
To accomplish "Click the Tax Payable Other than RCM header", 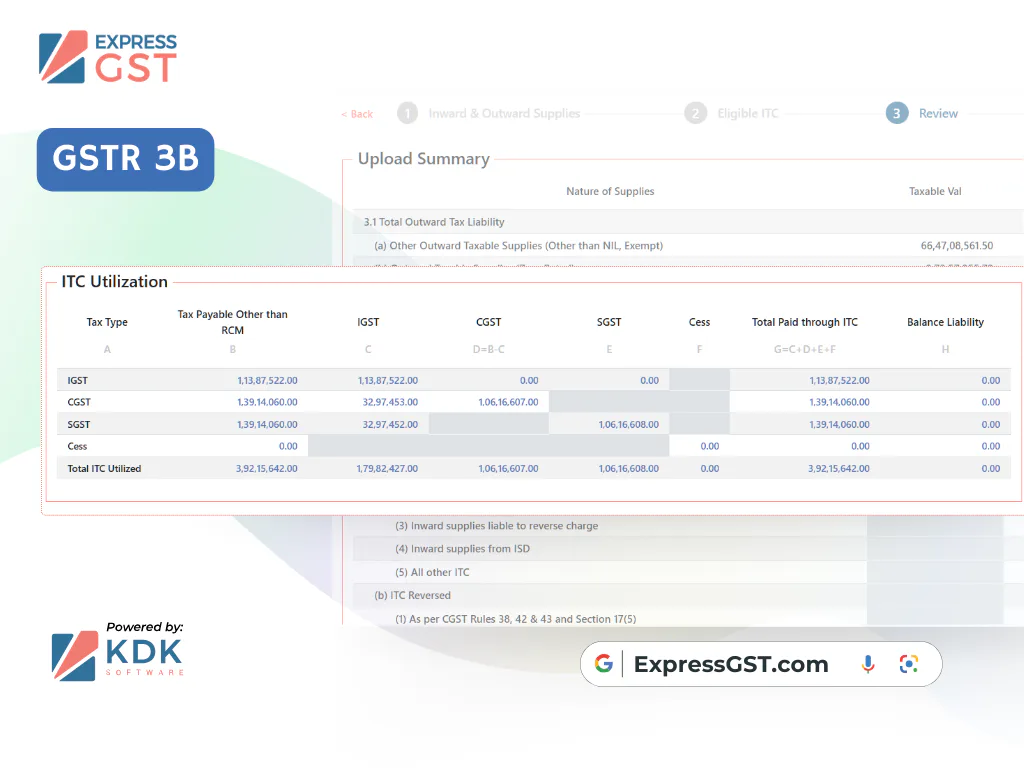I will click(232, 322).
